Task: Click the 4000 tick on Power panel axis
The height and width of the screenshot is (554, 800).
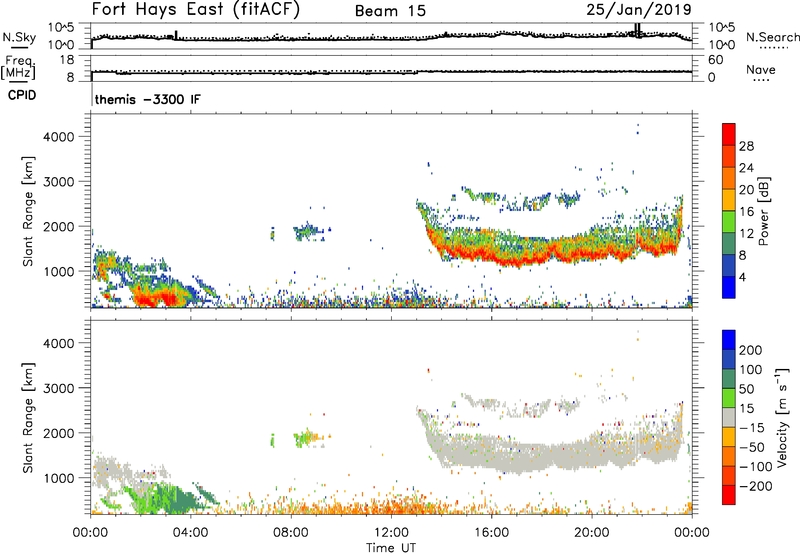Action: (59, 137)
